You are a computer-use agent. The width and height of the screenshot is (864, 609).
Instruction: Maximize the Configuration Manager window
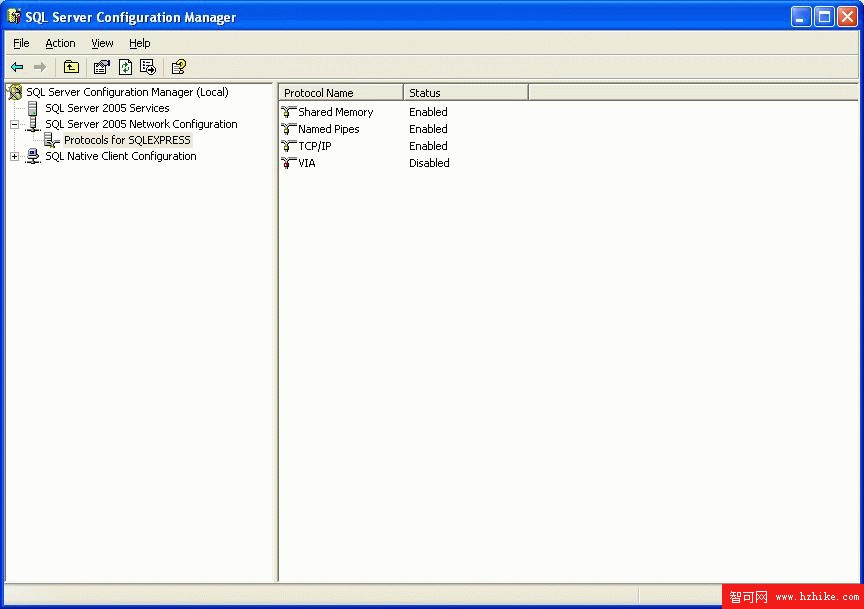point(824,17)
